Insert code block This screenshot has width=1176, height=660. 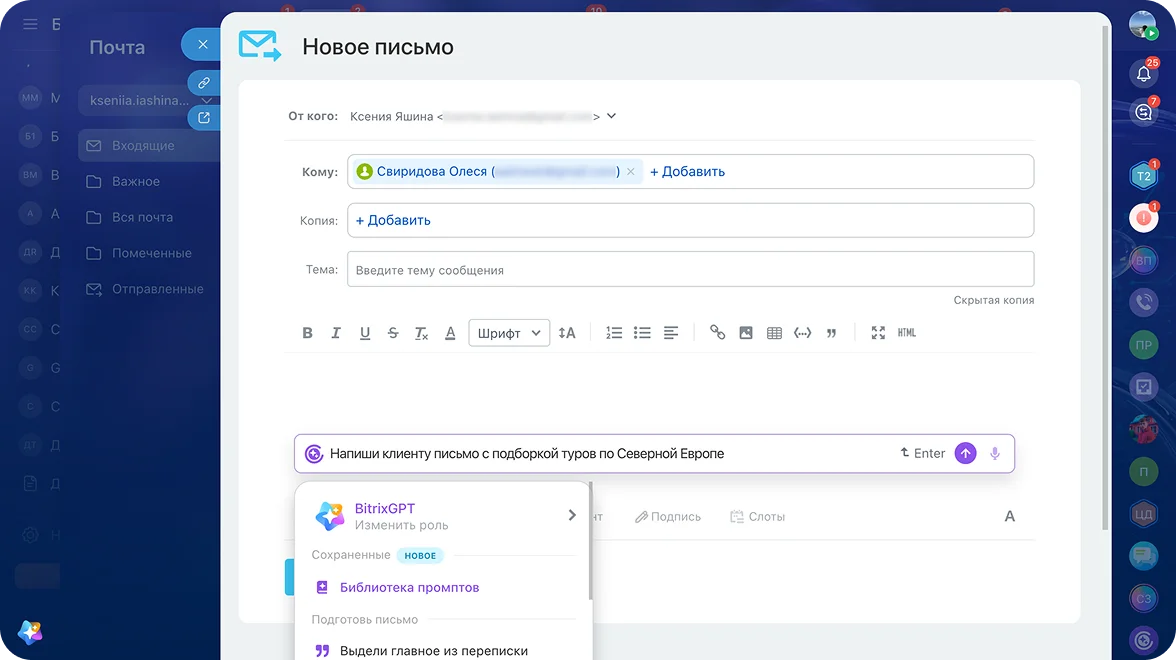tap(802, 333)
